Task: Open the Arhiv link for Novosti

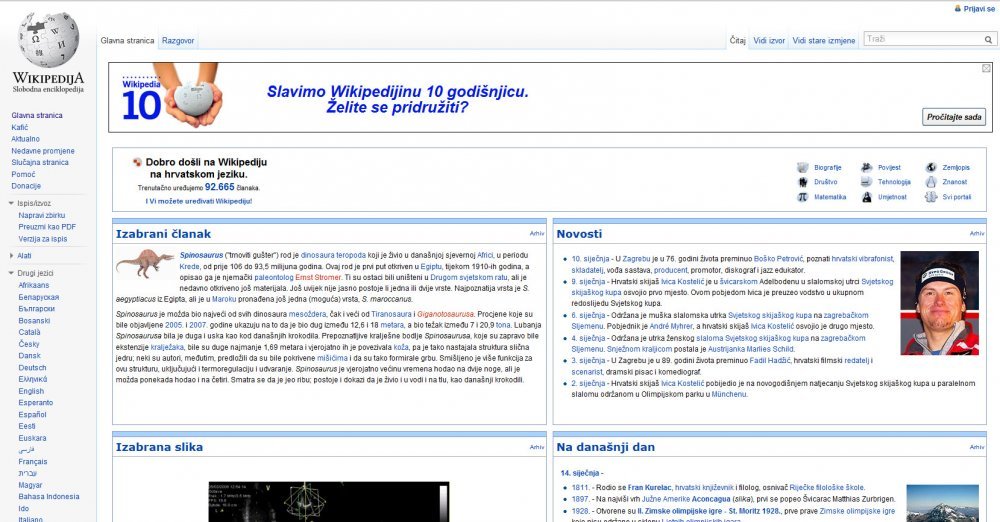Action: (x=977, y=234)
